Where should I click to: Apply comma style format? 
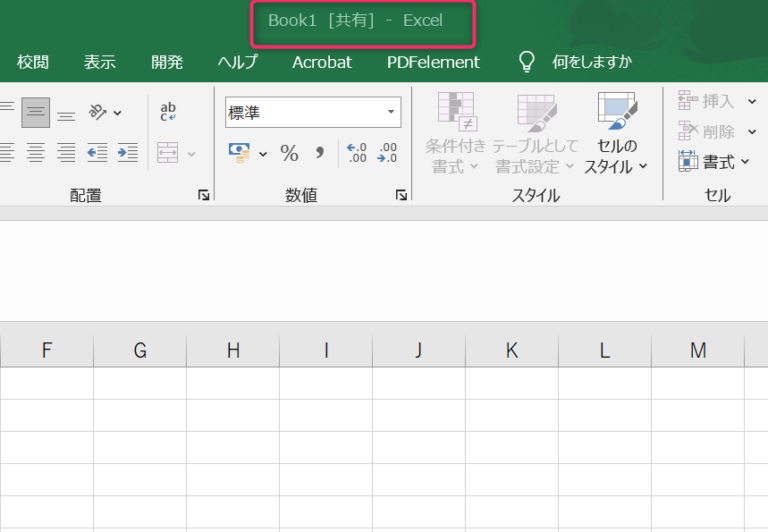click(x=320, y=153)
